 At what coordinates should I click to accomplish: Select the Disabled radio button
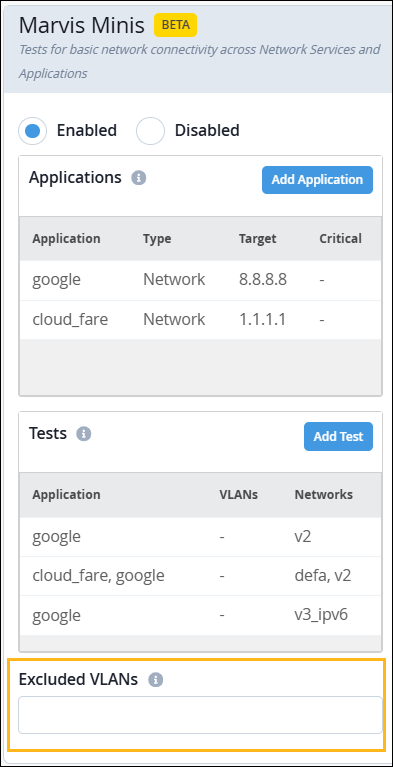click(x=150, y=131)
